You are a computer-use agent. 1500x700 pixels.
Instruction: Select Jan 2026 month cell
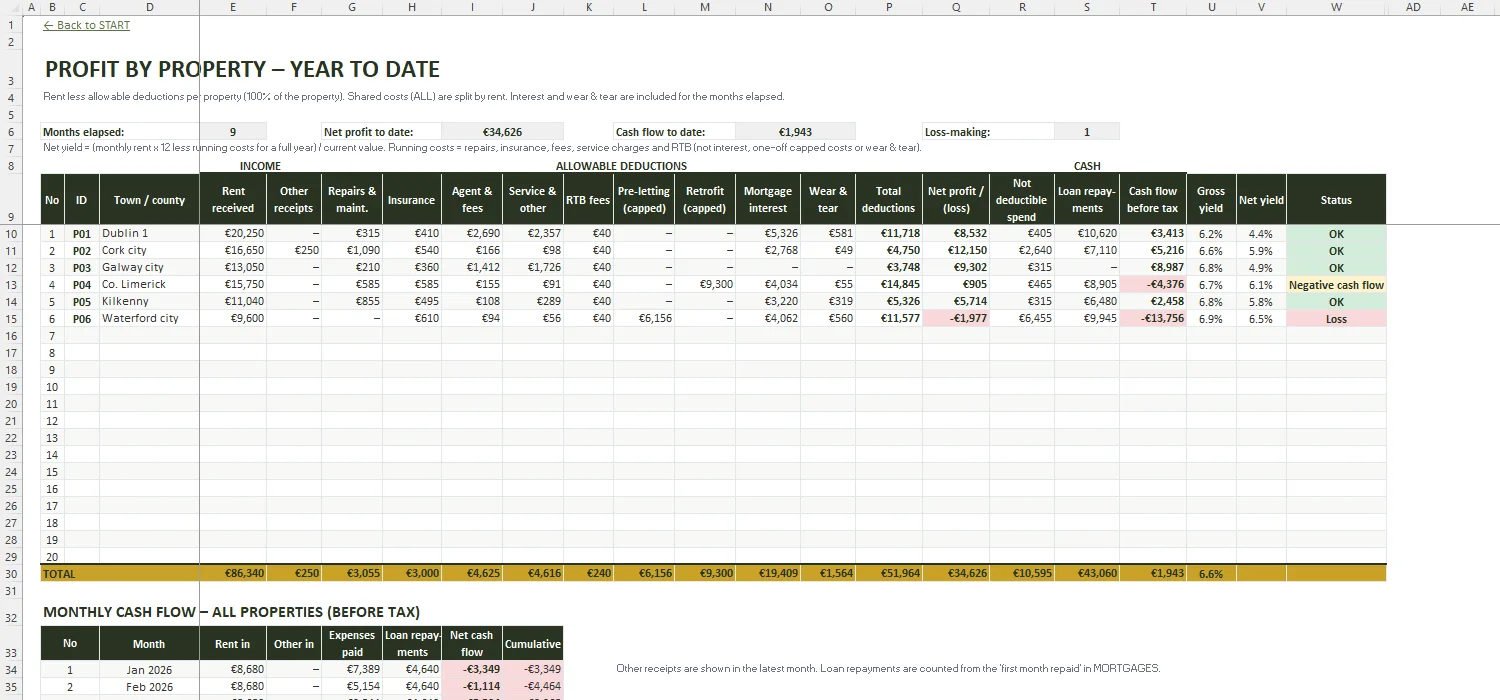pos(149,670)
